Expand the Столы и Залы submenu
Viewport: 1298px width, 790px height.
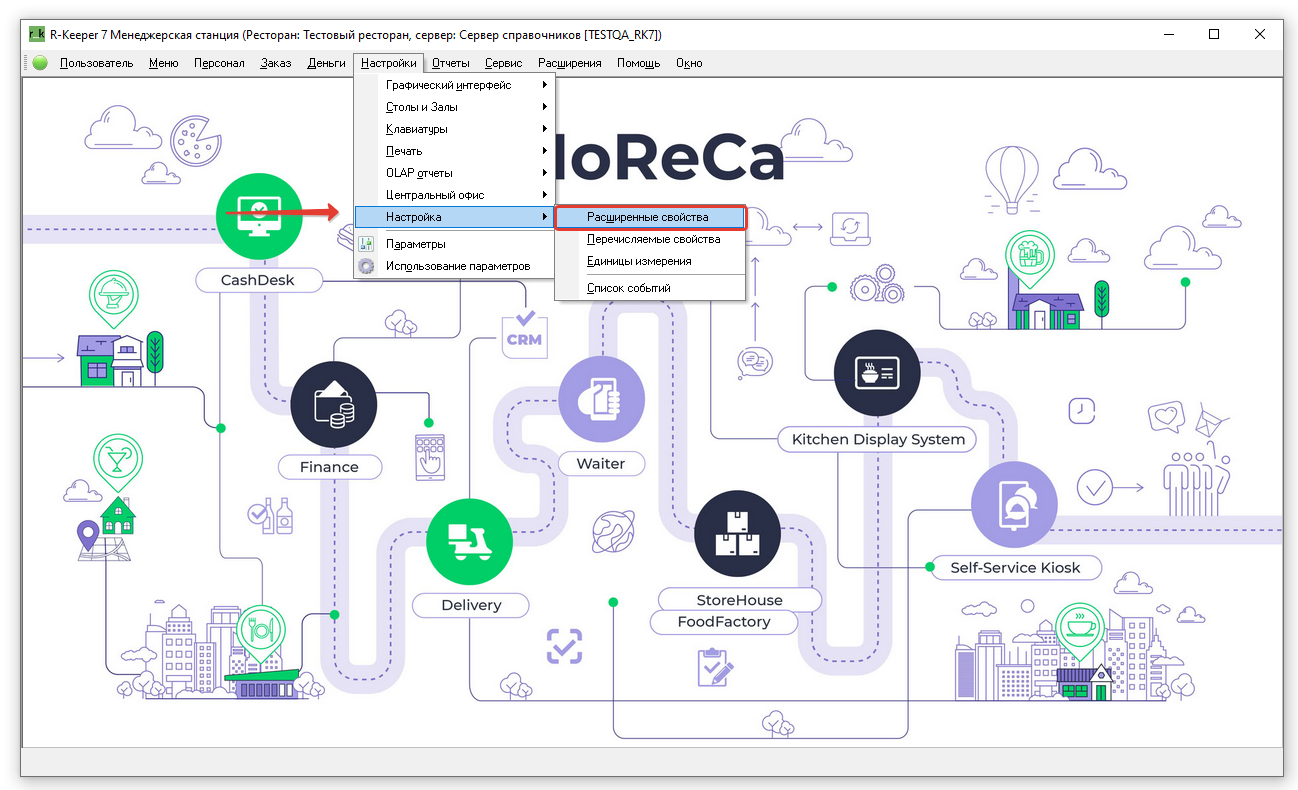click(x=421, y=107)
